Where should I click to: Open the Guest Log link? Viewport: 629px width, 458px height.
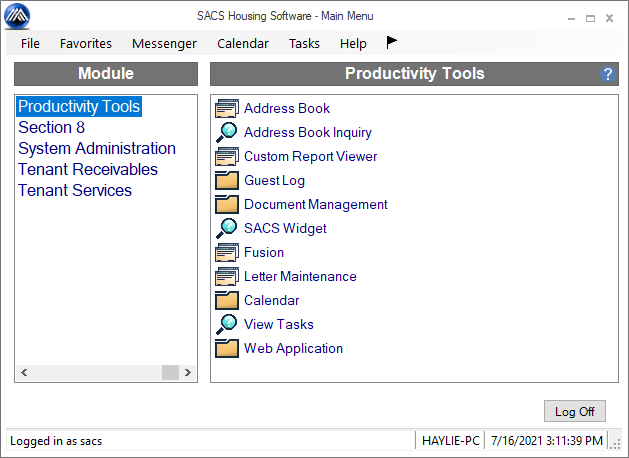click(274, 180)
